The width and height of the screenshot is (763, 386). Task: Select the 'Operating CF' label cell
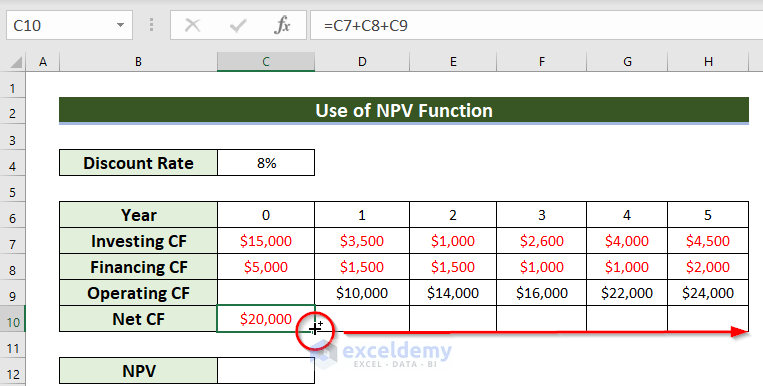(138, 293)
